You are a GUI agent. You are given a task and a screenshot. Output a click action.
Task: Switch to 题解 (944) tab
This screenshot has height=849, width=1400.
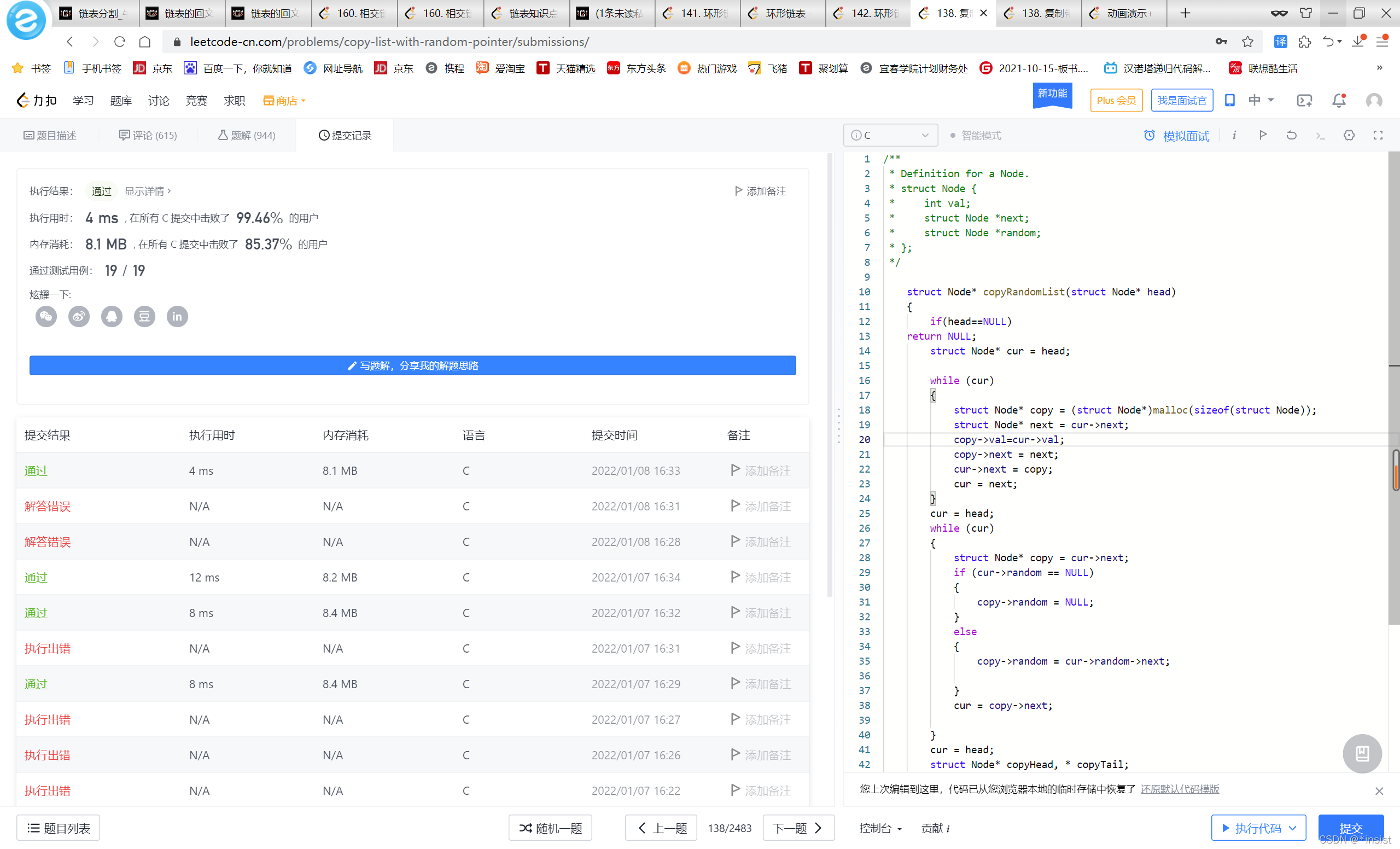click(x=247, y=135)
